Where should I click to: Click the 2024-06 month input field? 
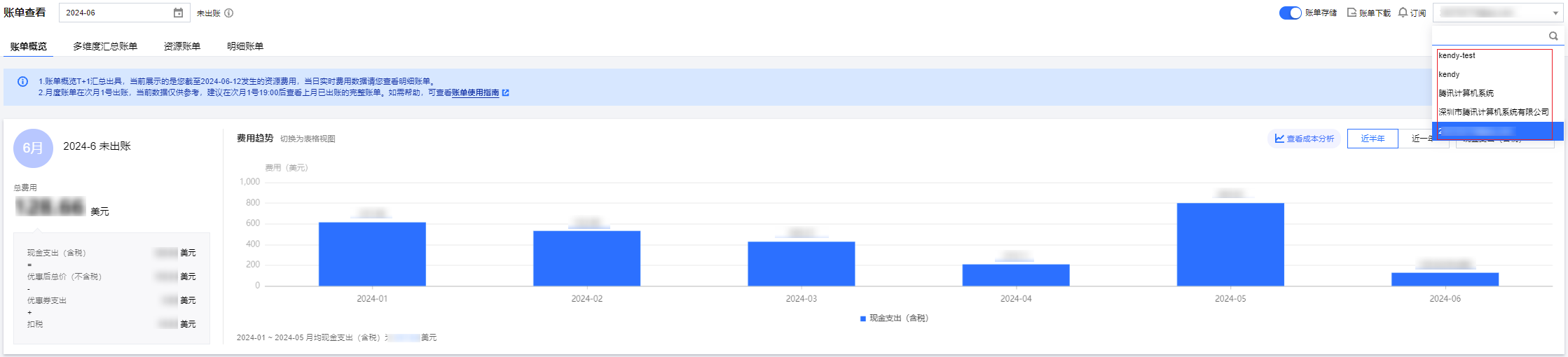(116, 13)
